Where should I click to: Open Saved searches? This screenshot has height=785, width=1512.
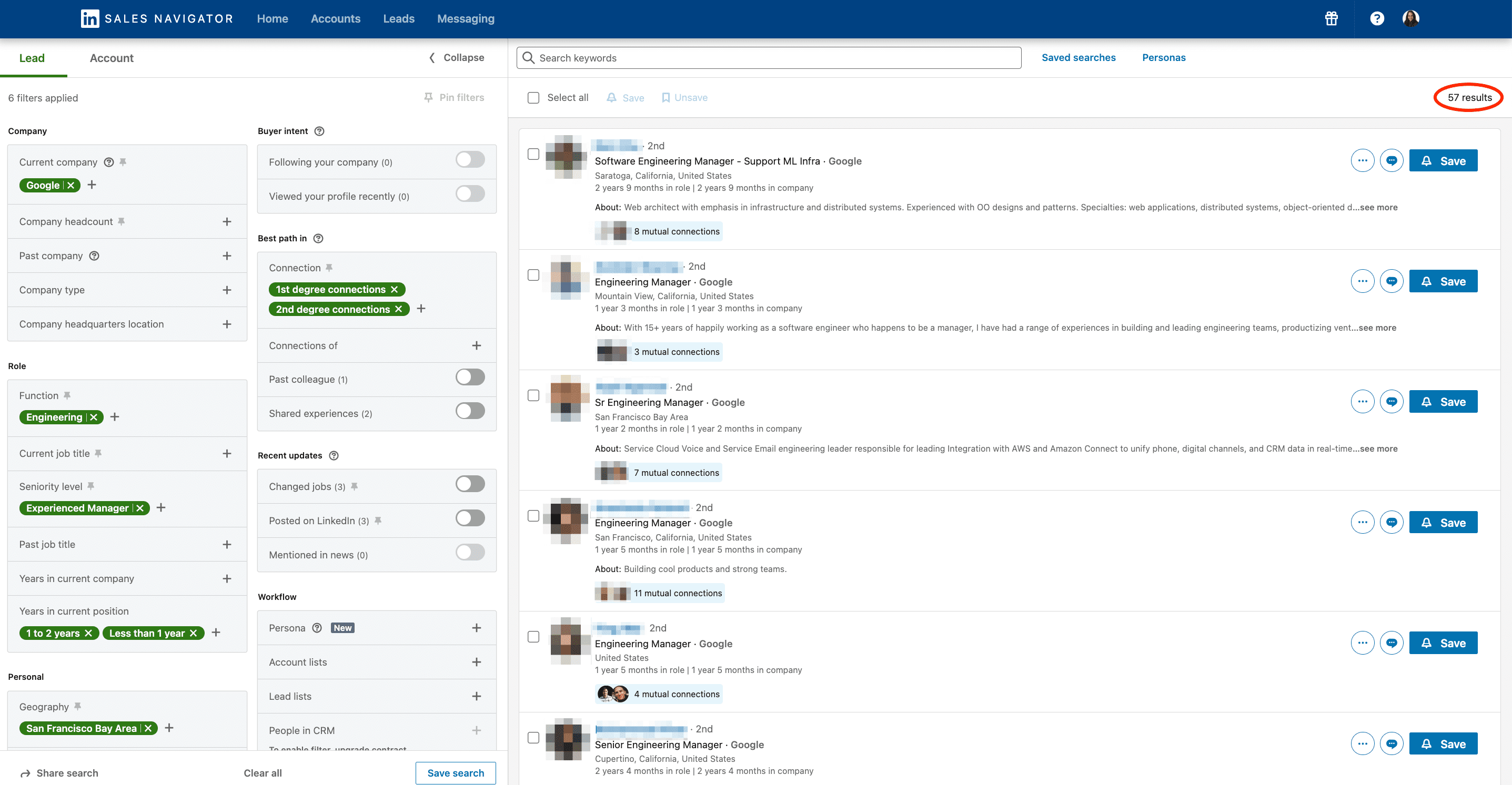pos(1078,57)
